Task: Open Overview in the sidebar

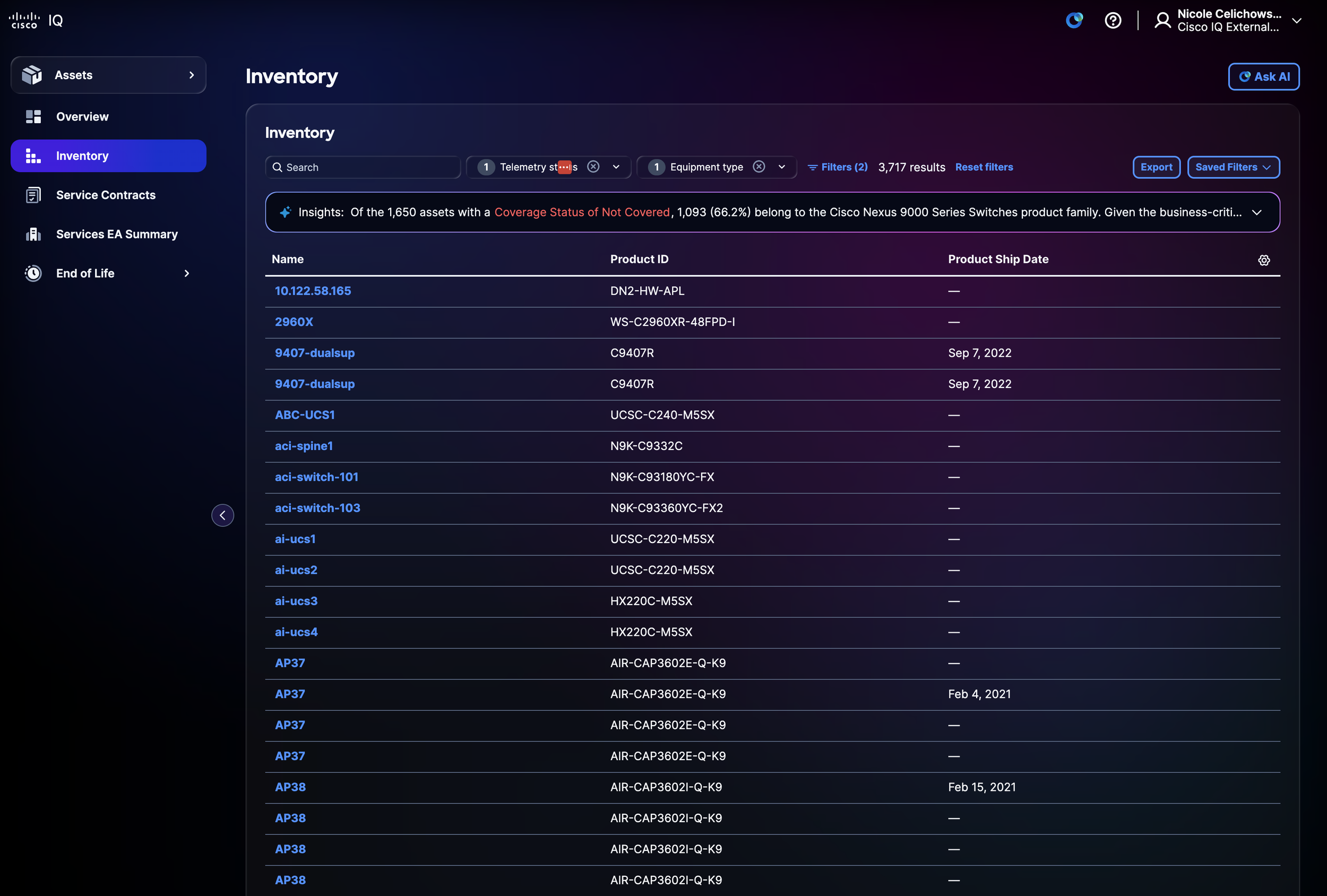Action: [x=108, y=116]
